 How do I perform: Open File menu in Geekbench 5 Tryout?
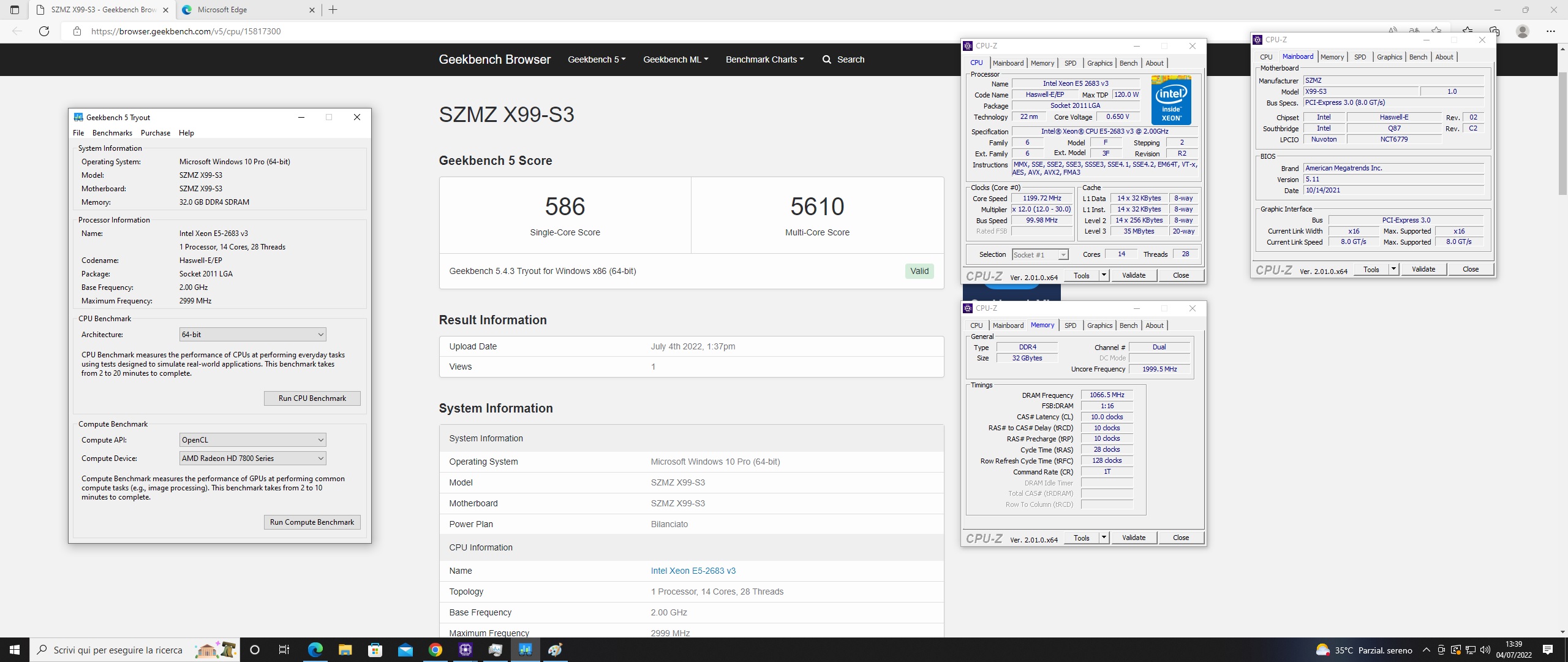pos(78,133)
